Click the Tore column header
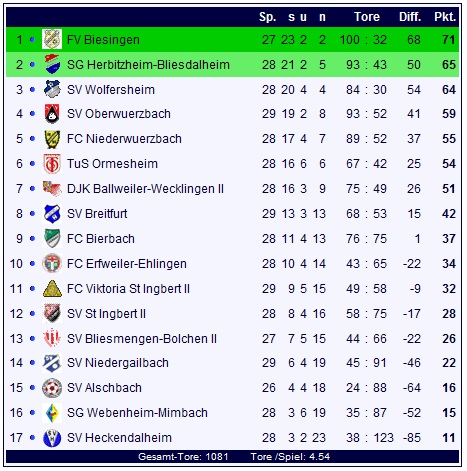Viewport: 467px width, 471px height. [367, 17]
